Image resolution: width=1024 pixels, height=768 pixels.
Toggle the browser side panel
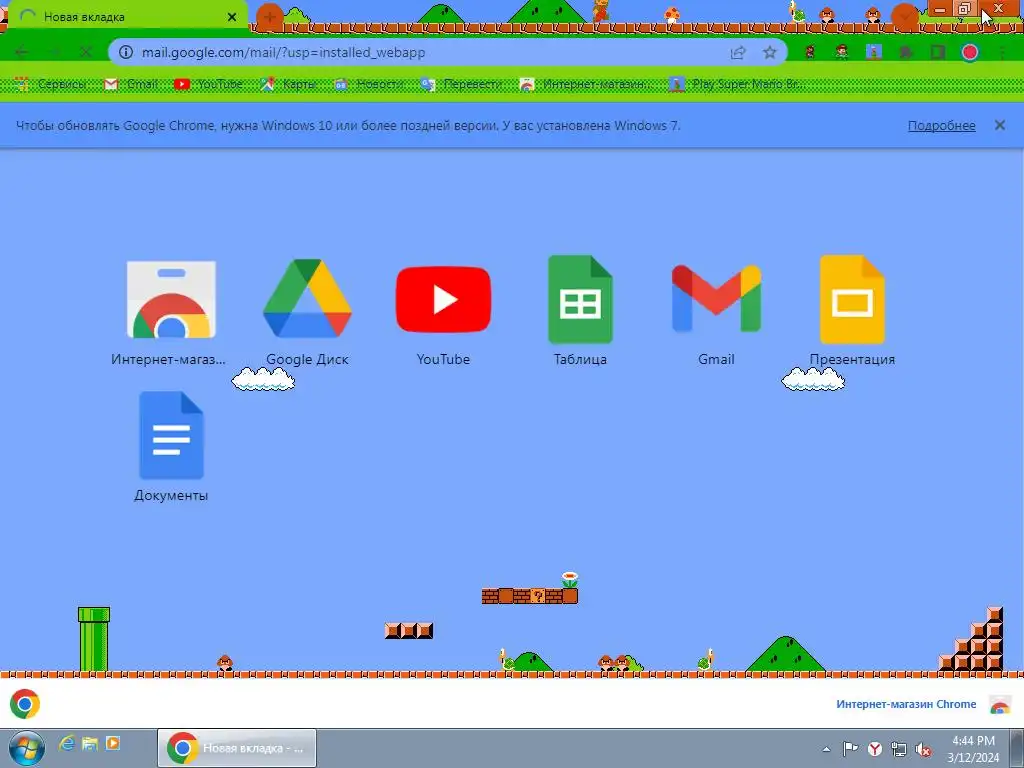click(x=938, y=52)
